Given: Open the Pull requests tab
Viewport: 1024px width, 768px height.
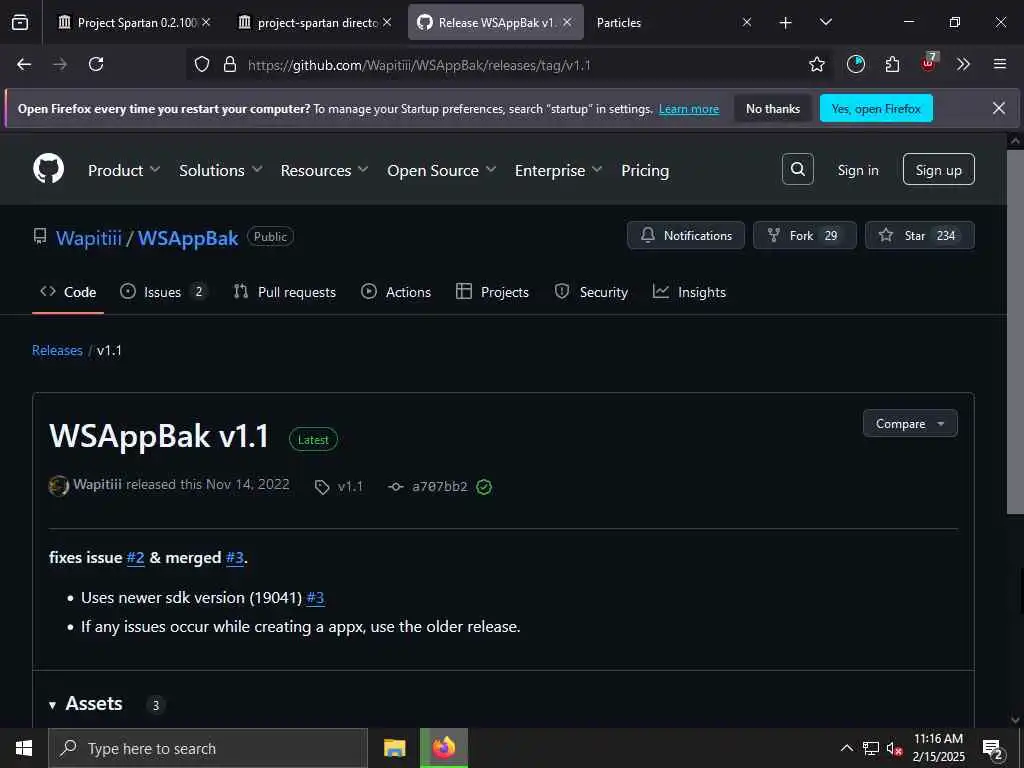Looking at the screenshot, I should tap(285, 292).
